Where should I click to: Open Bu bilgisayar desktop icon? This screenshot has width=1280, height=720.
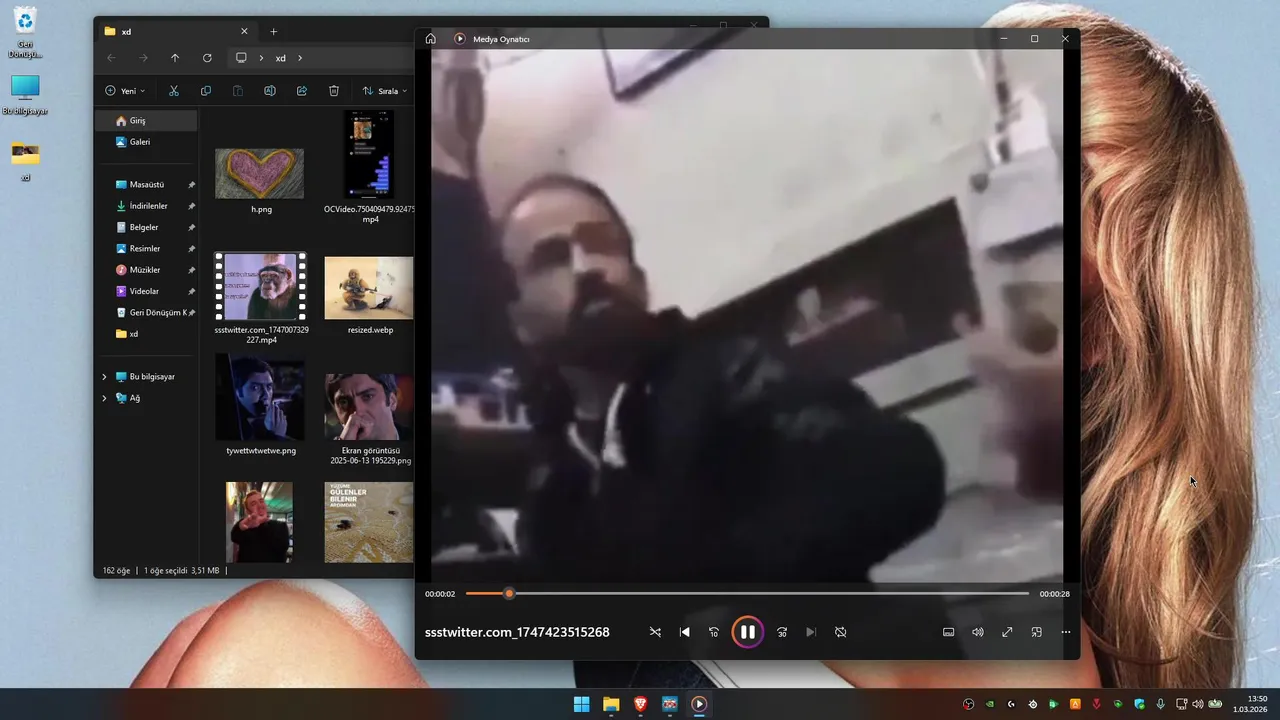click(25, 94)
